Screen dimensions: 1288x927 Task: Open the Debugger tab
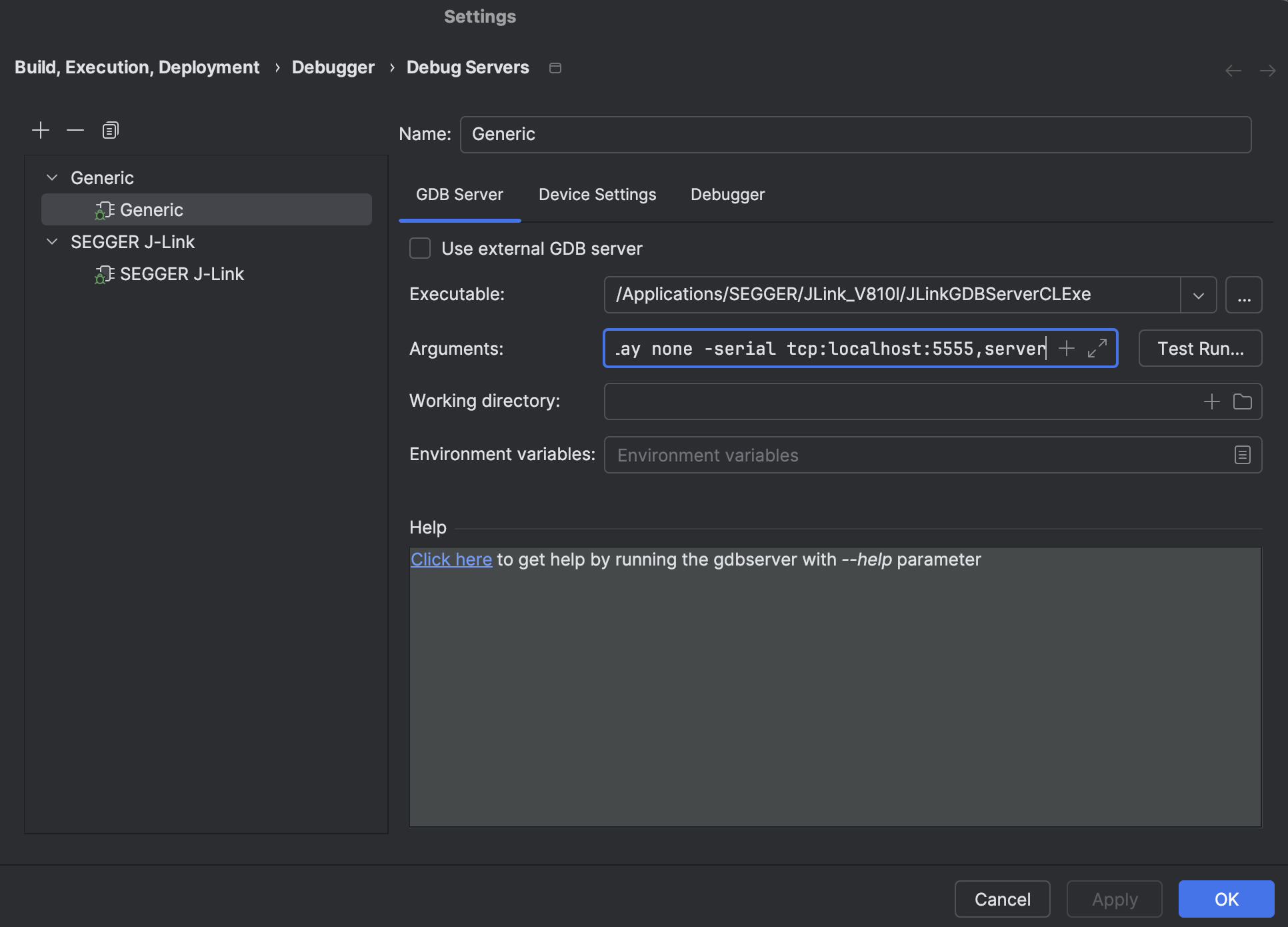click(727, 194)
